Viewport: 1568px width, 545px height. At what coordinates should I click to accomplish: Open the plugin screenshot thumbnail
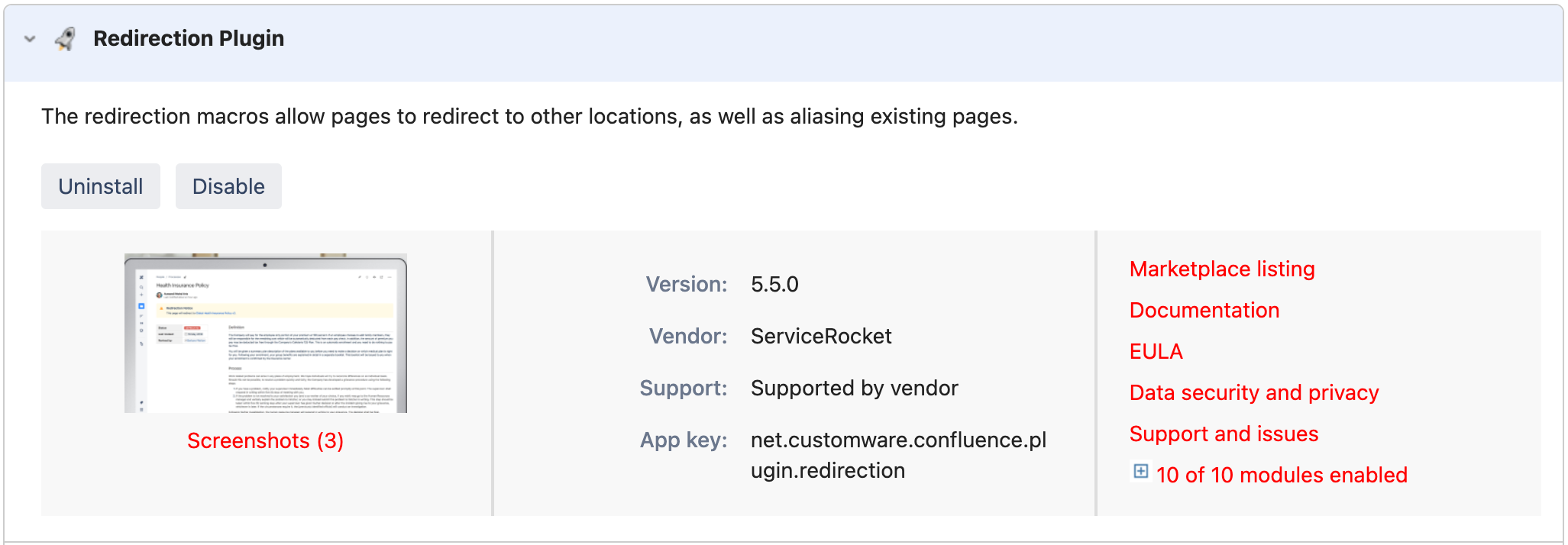pyautogui.click(x=266, y=334)
